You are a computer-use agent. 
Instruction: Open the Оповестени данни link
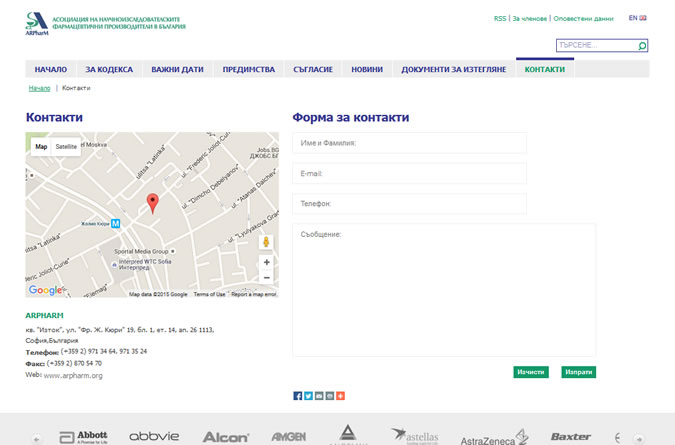pos(583,19)
